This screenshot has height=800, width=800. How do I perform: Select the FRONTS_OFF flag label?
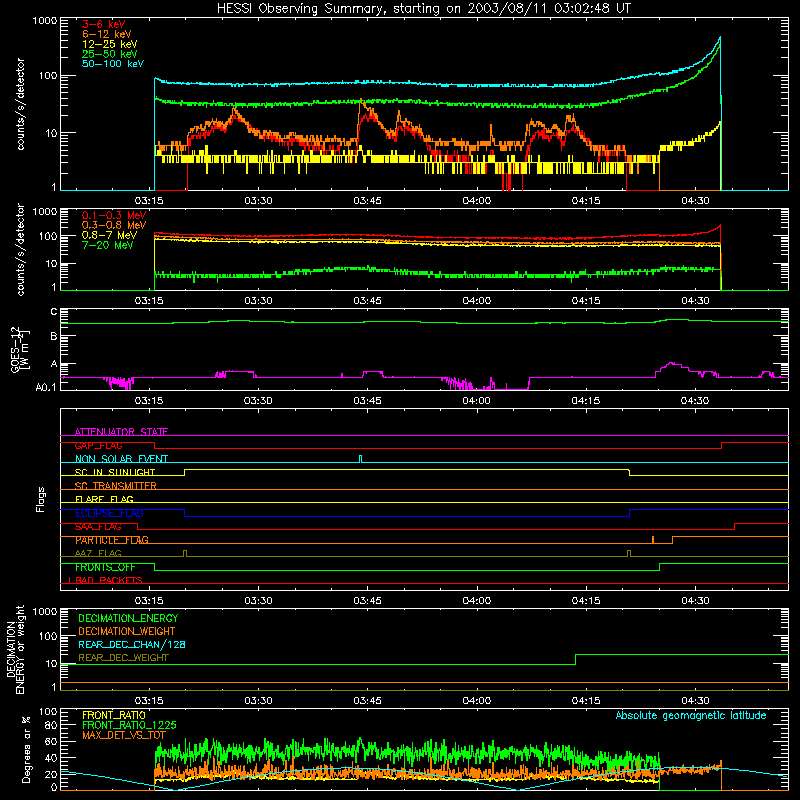[105, 567]
